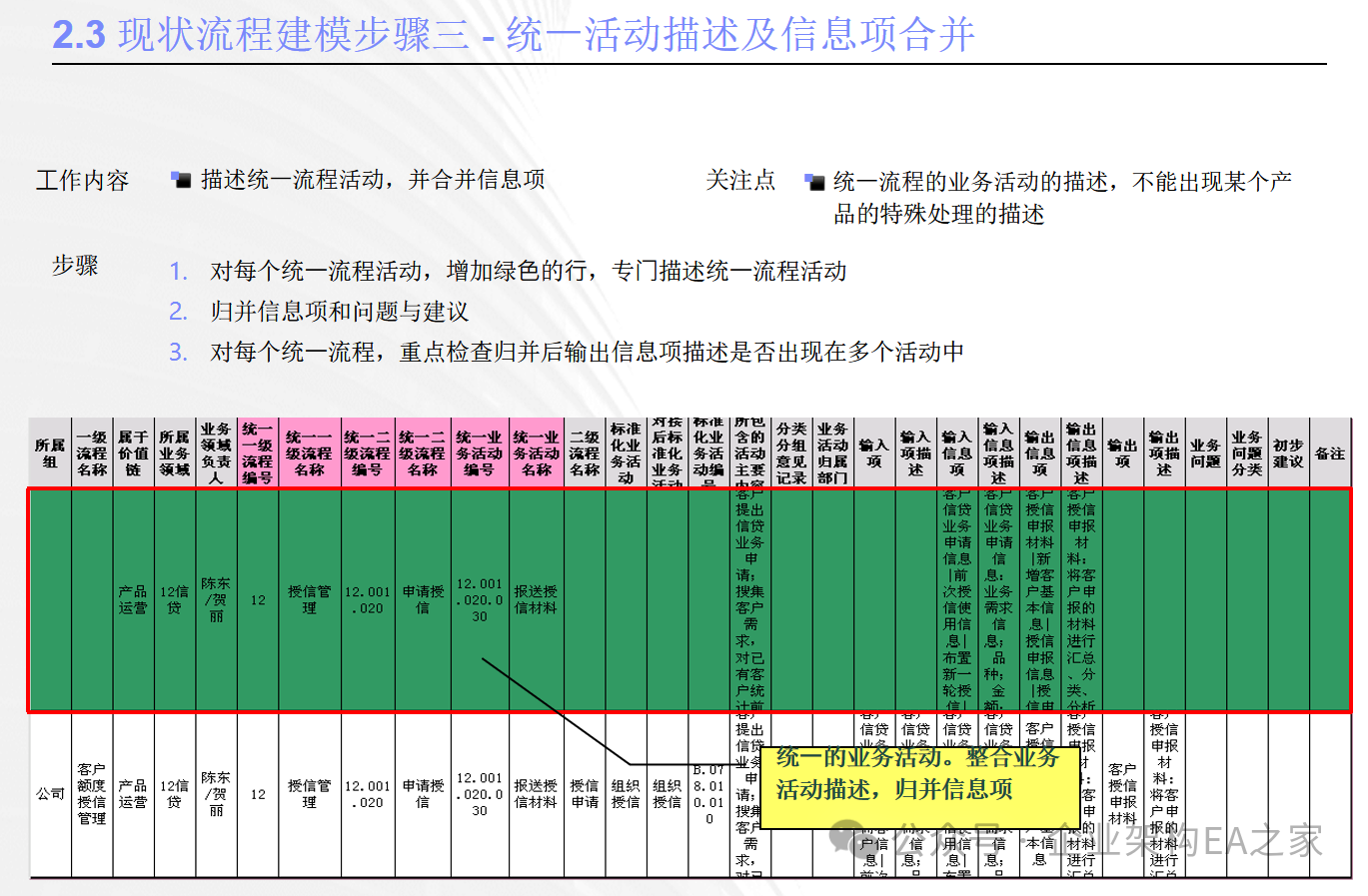The image size is (1368, 896).
Task: Select the pink '统一二级流程编号' header
Action: (368, 453)
